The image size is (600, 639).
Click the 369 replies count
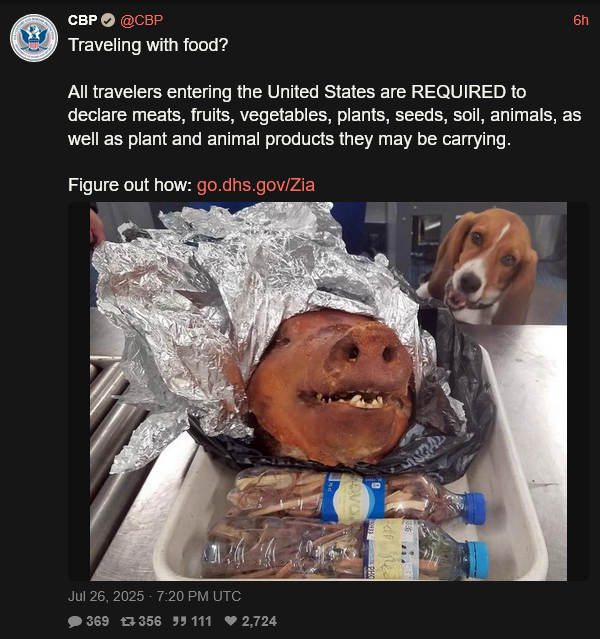(97, 621)
